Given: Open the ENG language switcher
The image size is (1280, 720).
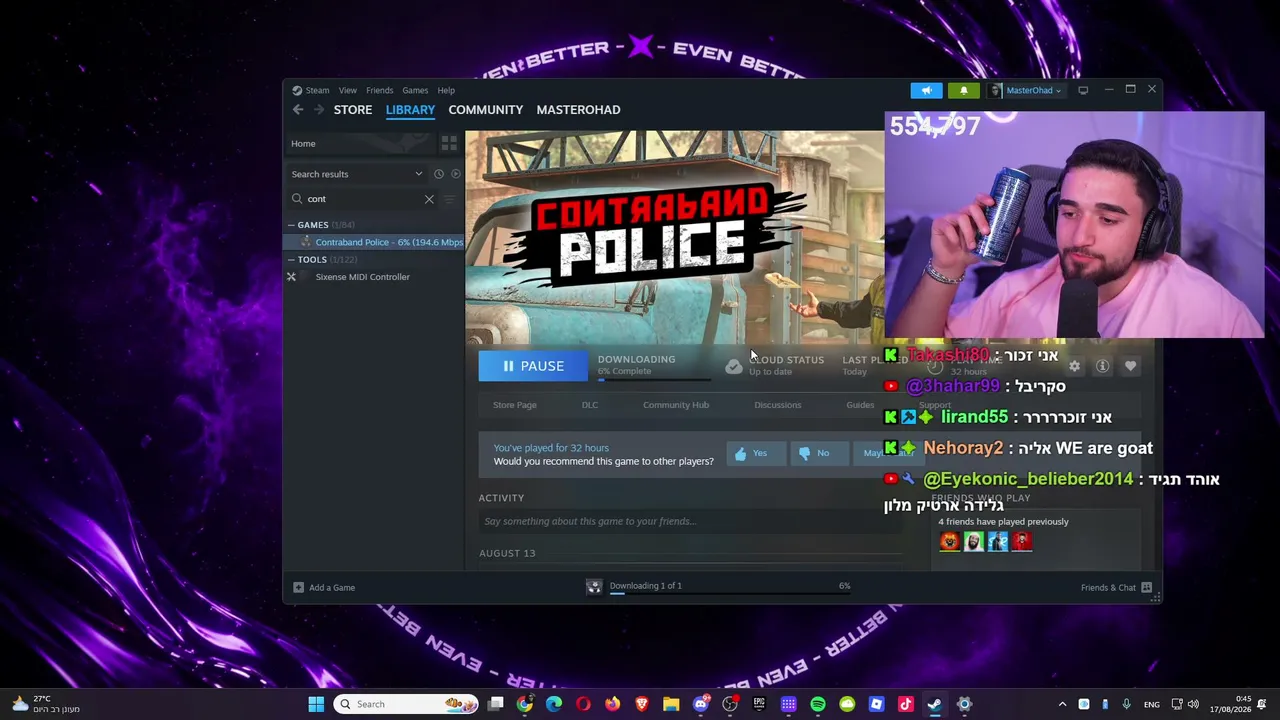Looking at the screenshot, I should 1152,704.
